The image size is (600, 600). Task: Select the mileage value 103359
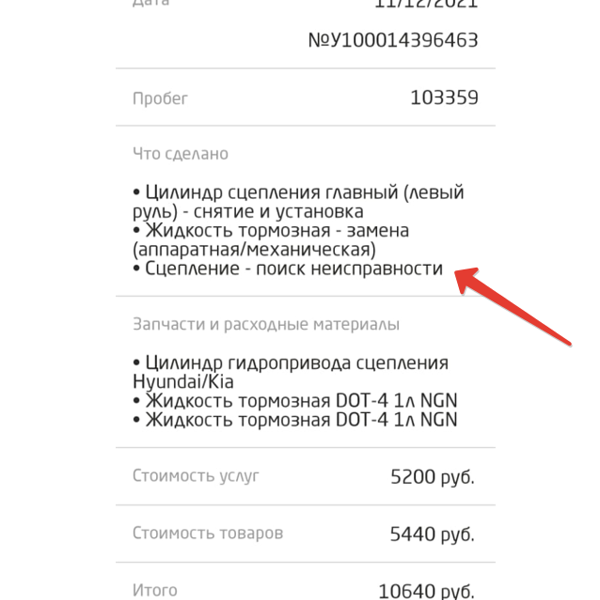tap(444, 98)
